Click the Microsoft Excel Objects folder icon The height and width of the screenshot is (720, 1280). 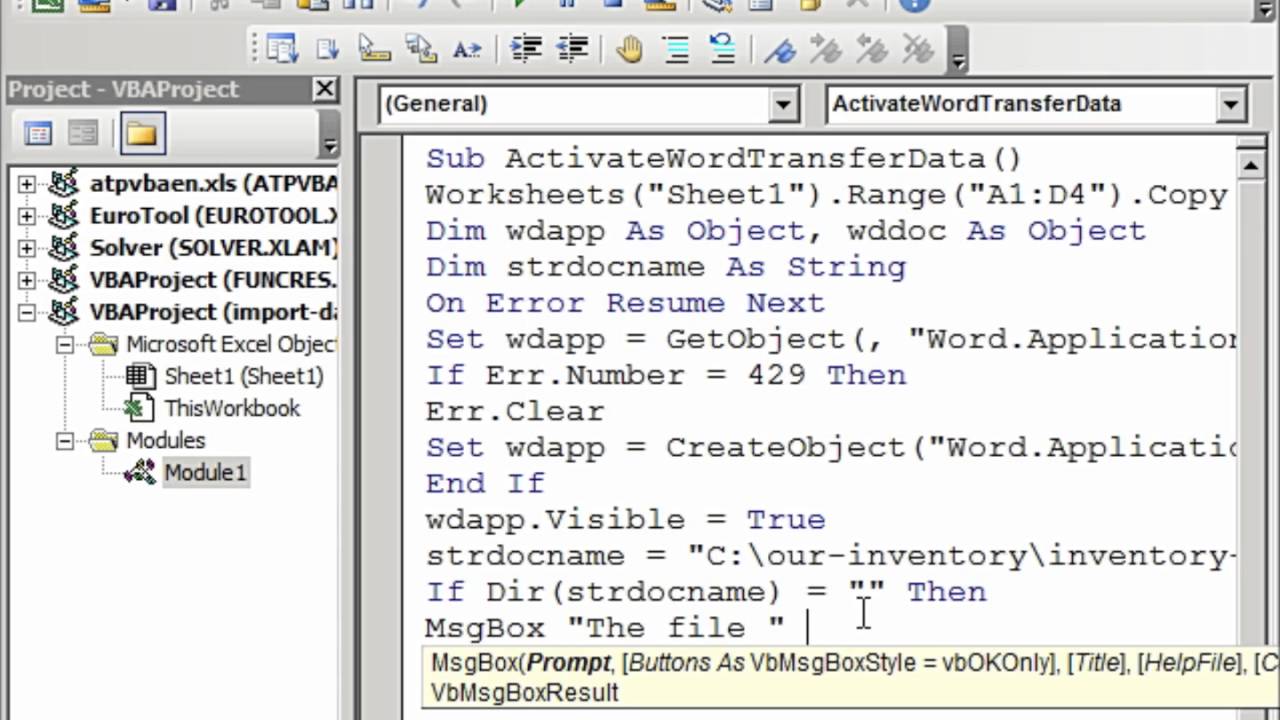[x=103, y=344]
